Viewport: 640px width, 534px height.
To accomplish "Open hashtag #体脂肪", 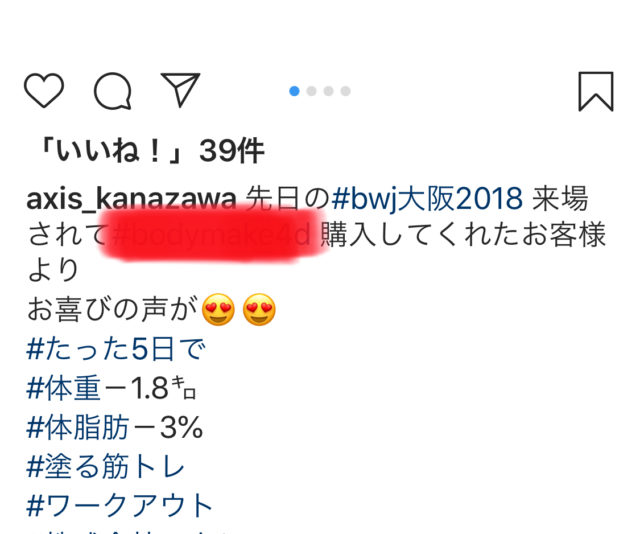I will (78, 427).
